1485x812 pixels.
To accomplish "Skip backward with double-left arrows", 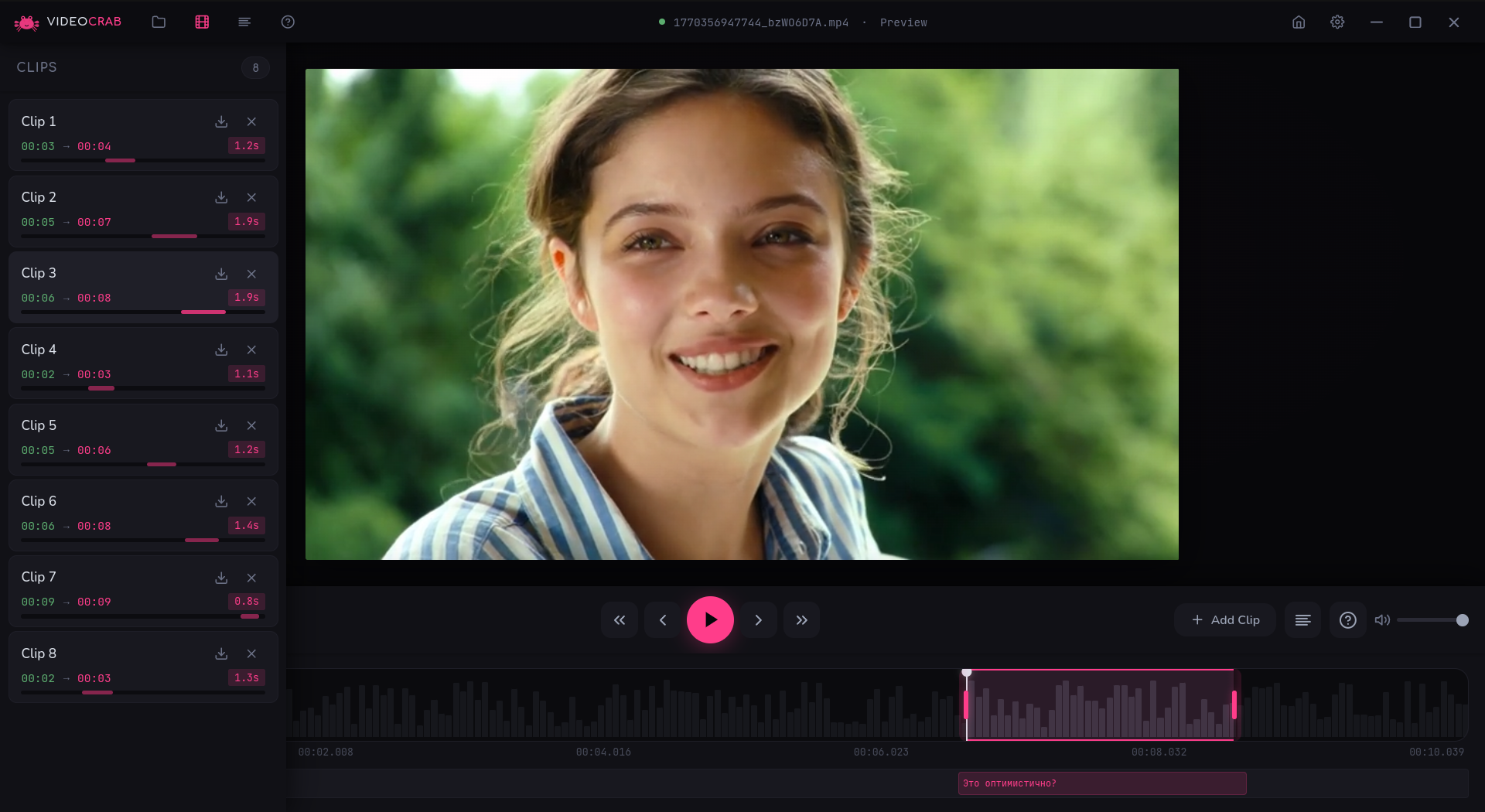I will coord(620,620).
